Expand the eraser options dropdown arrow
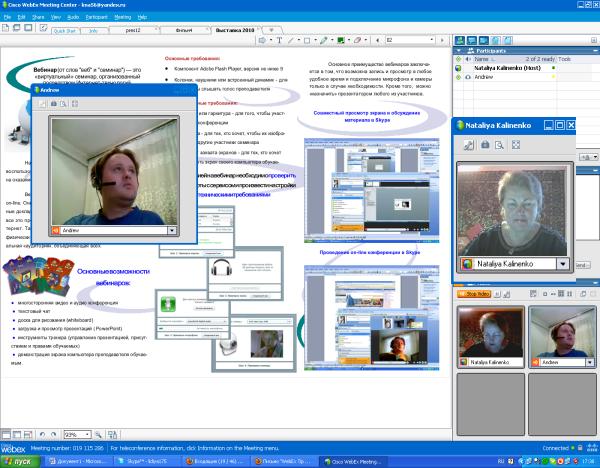600x468 pixels. 366,40
